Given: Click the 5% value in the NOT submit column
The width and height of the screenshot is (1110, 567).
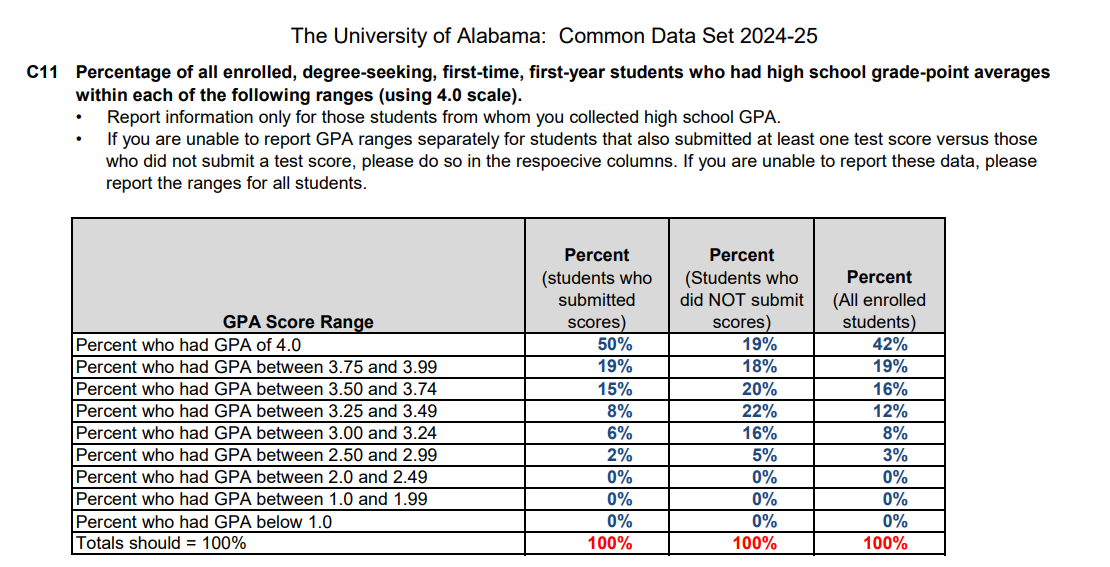Looking at the screenshot, I should tap(764, 455).
